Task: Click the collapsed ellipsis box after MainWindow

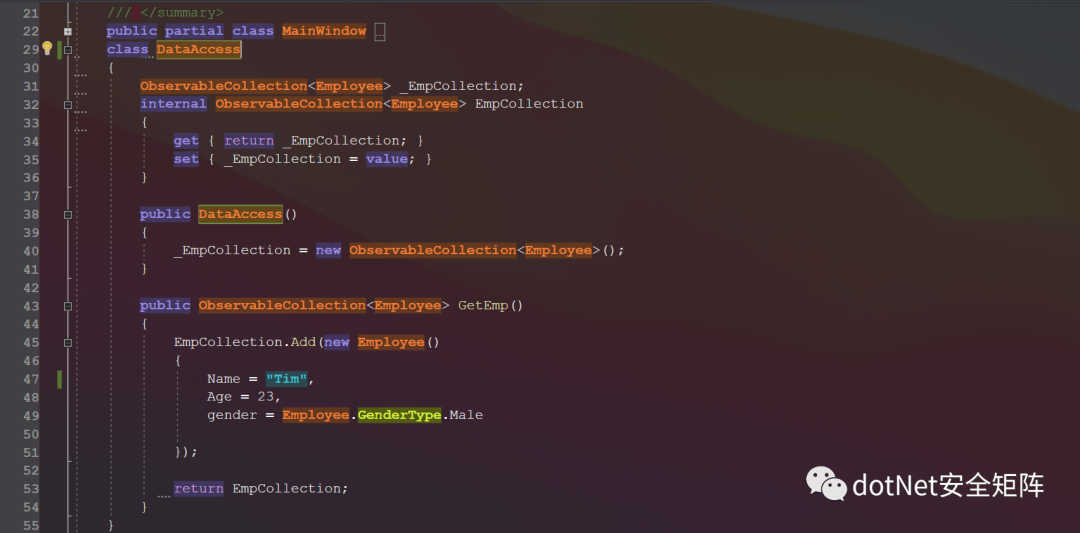Action: point(380,32)
